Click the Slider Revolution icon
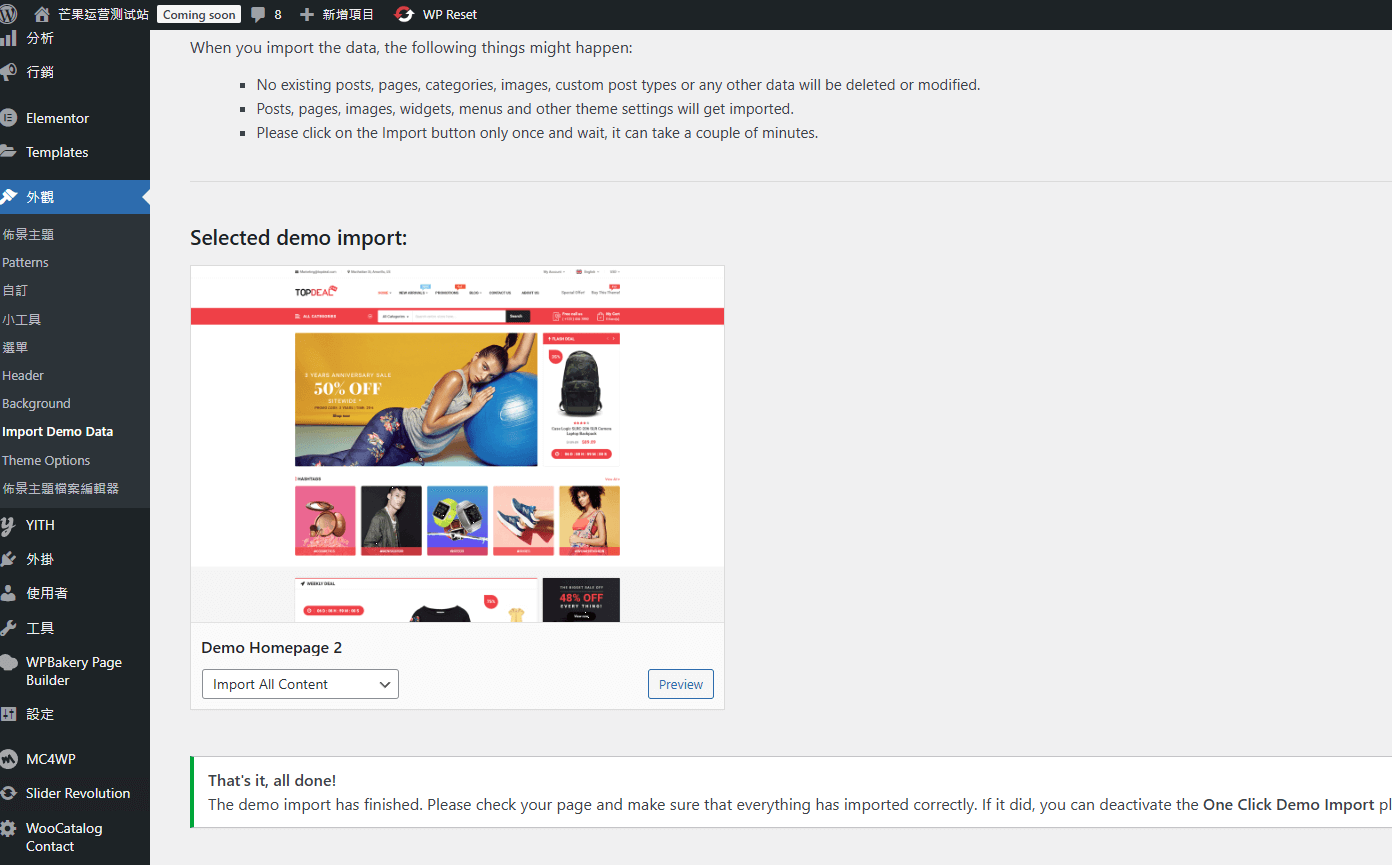Image resolution: width=1392 pixels, height=865 pixels. point(9,793)
